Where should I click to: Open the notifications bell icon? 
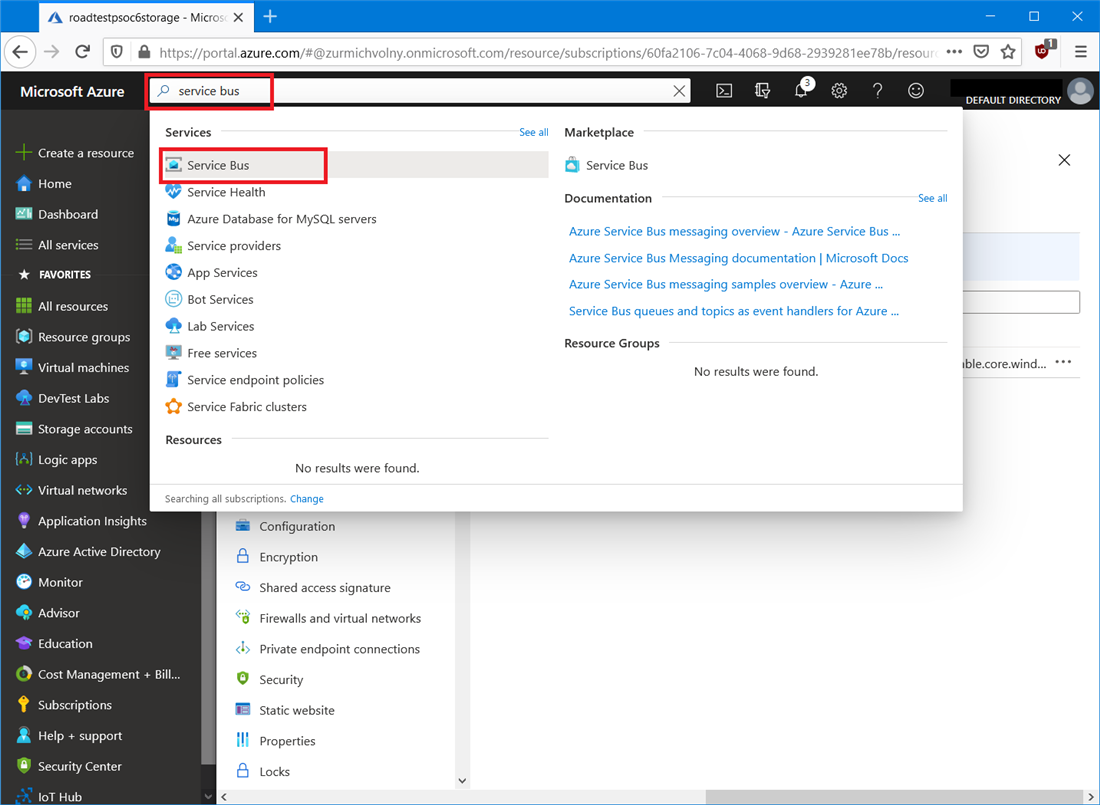coord(801,91)
